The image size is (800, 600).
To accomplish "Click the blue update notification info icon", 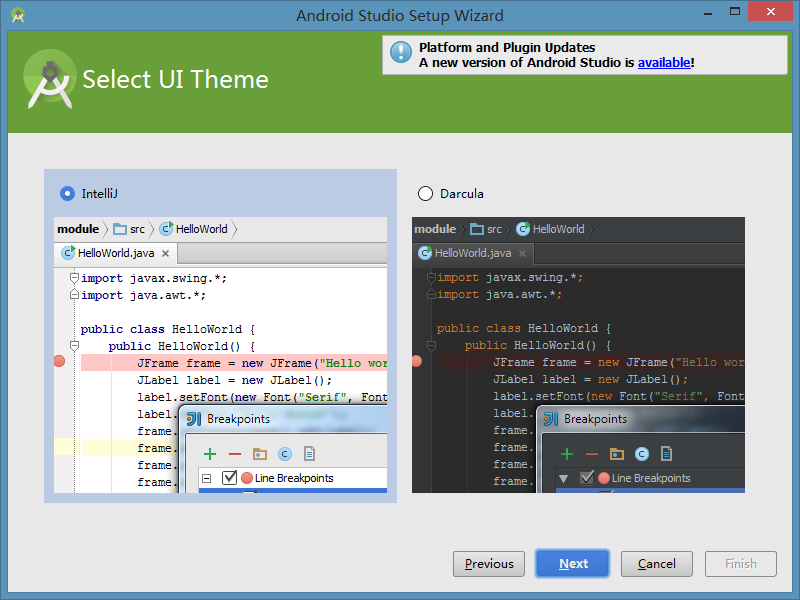I will tap(401, 53).
